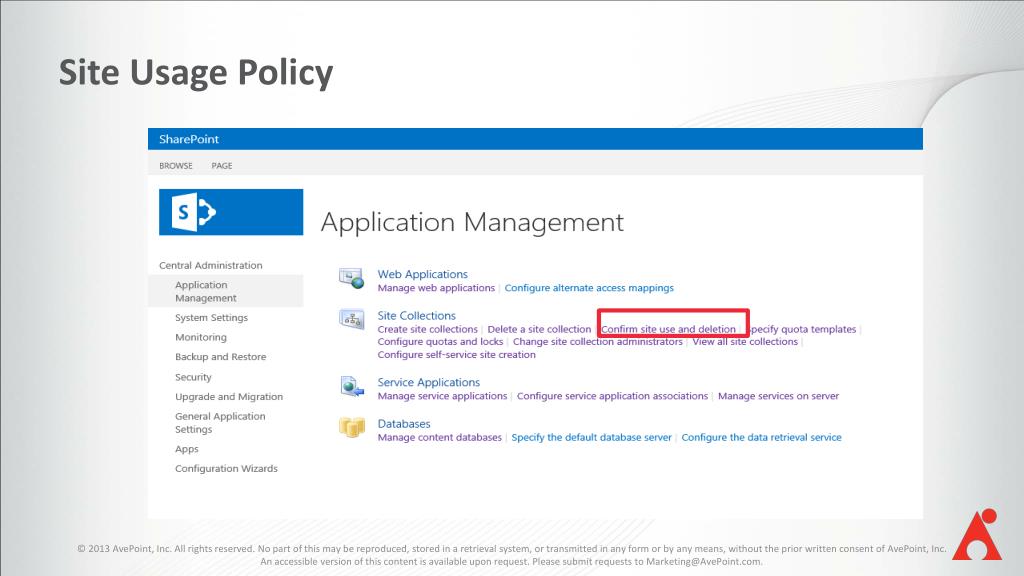Open Monitoring in the sidebar
1024x576 pixels.
[x=201, y=337]
